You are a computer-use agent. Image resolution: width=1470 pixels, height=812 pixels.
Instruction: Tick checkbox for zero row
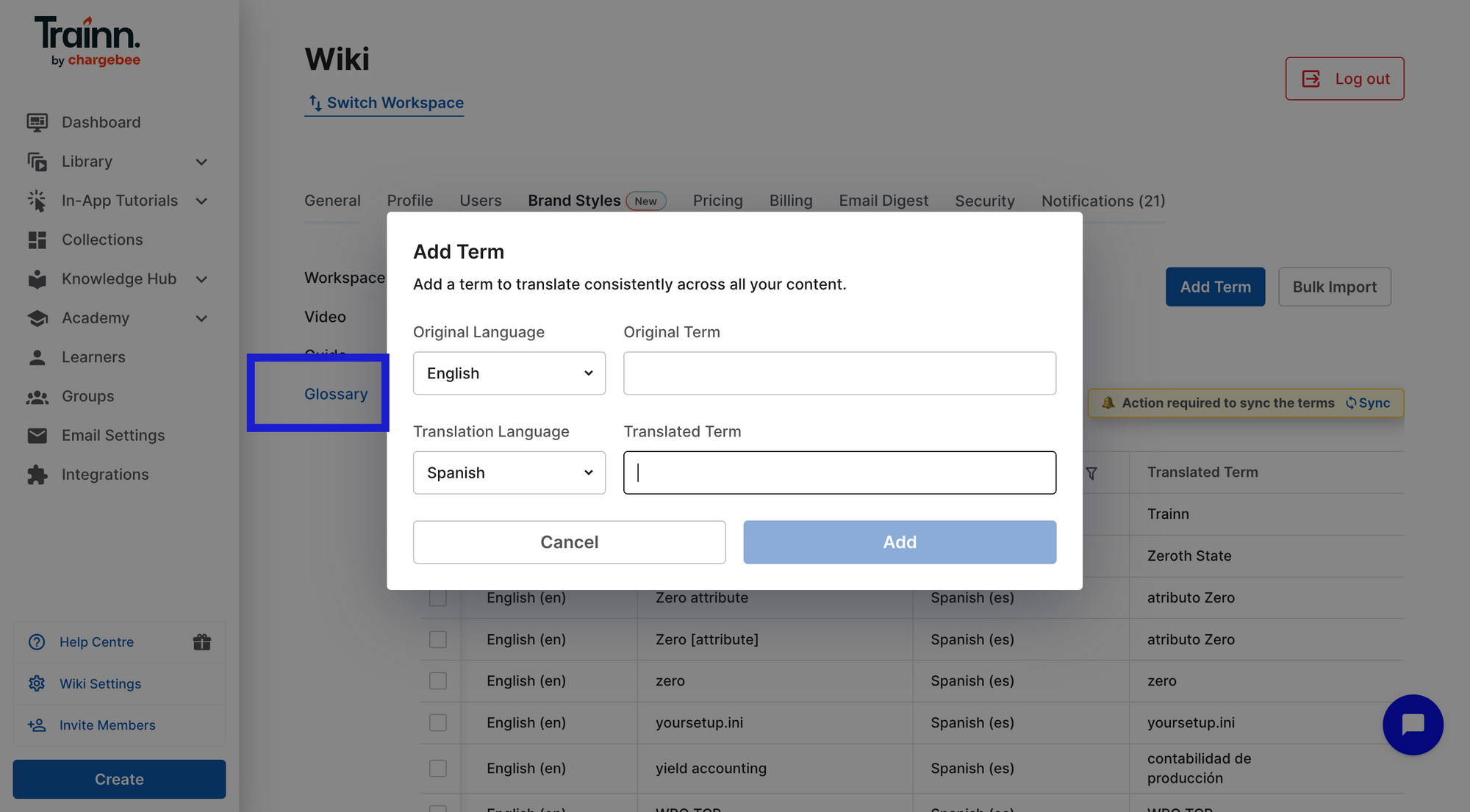(x=438, y=680)
